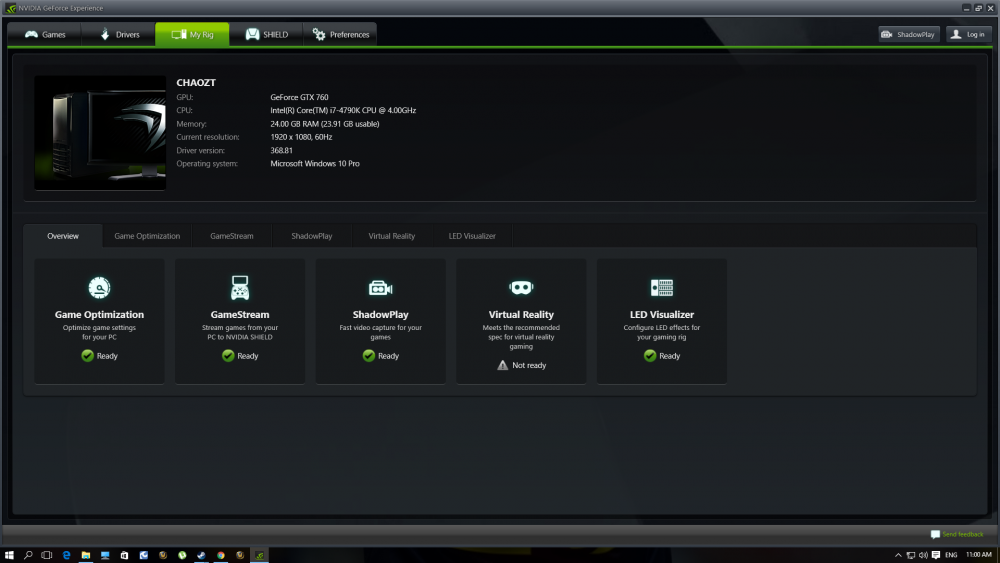Open Task View from the taskbar

[47, 555]
